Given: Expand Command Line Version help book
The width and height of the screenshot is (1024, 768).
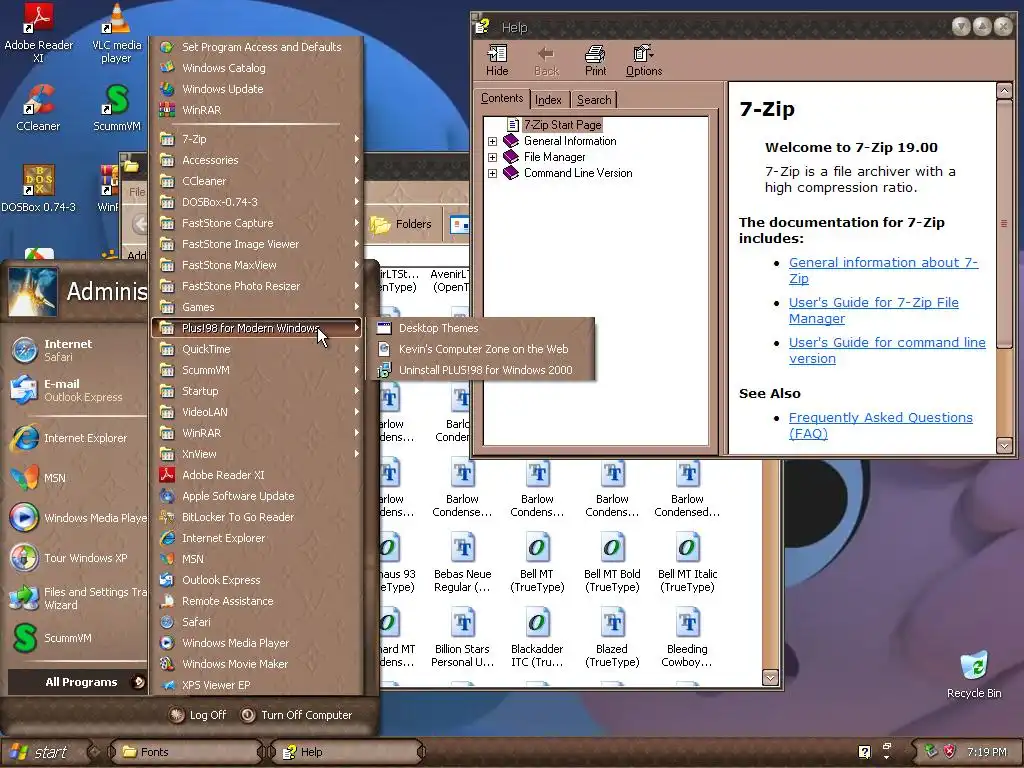Looking at the screenshot, I should 492,173.
